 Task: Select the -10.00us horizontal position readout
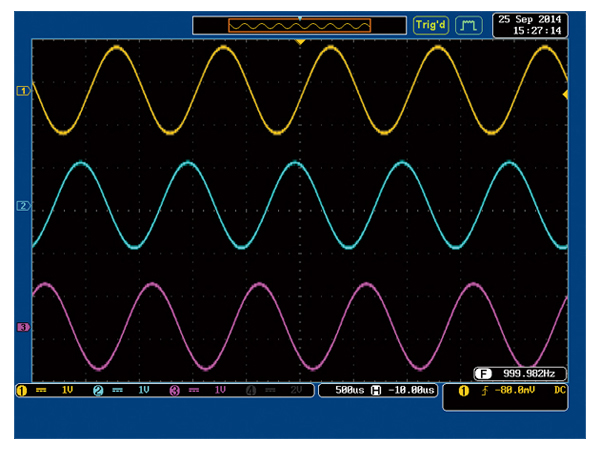[410, 390]
